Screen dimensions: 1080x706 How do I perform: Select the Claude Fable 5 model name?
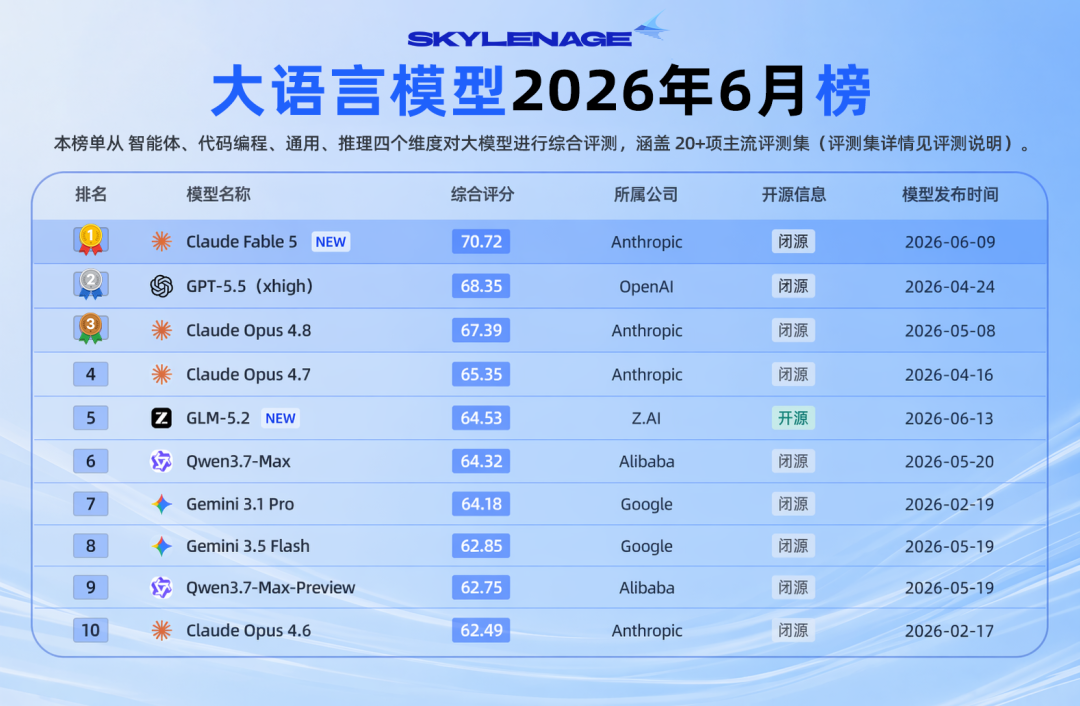242,242
